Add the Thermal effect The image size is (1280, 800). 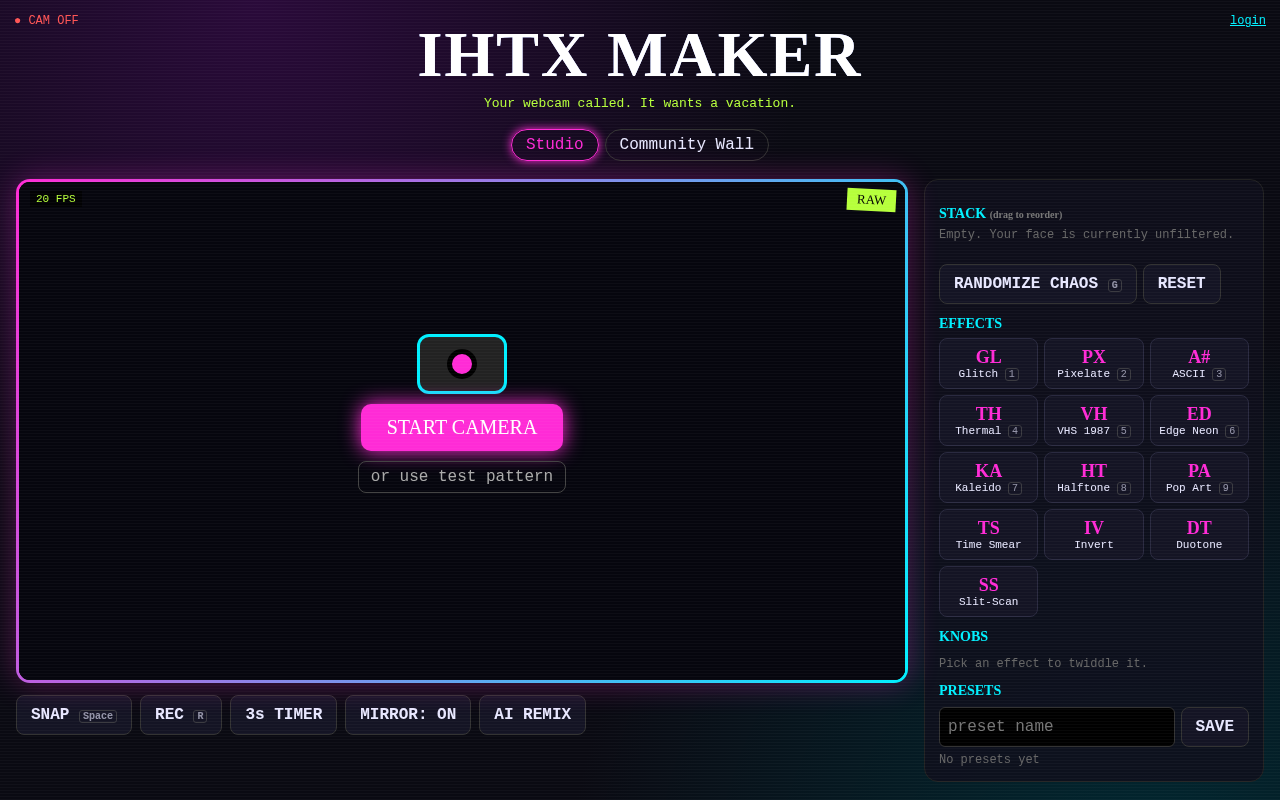coord(988,420)
